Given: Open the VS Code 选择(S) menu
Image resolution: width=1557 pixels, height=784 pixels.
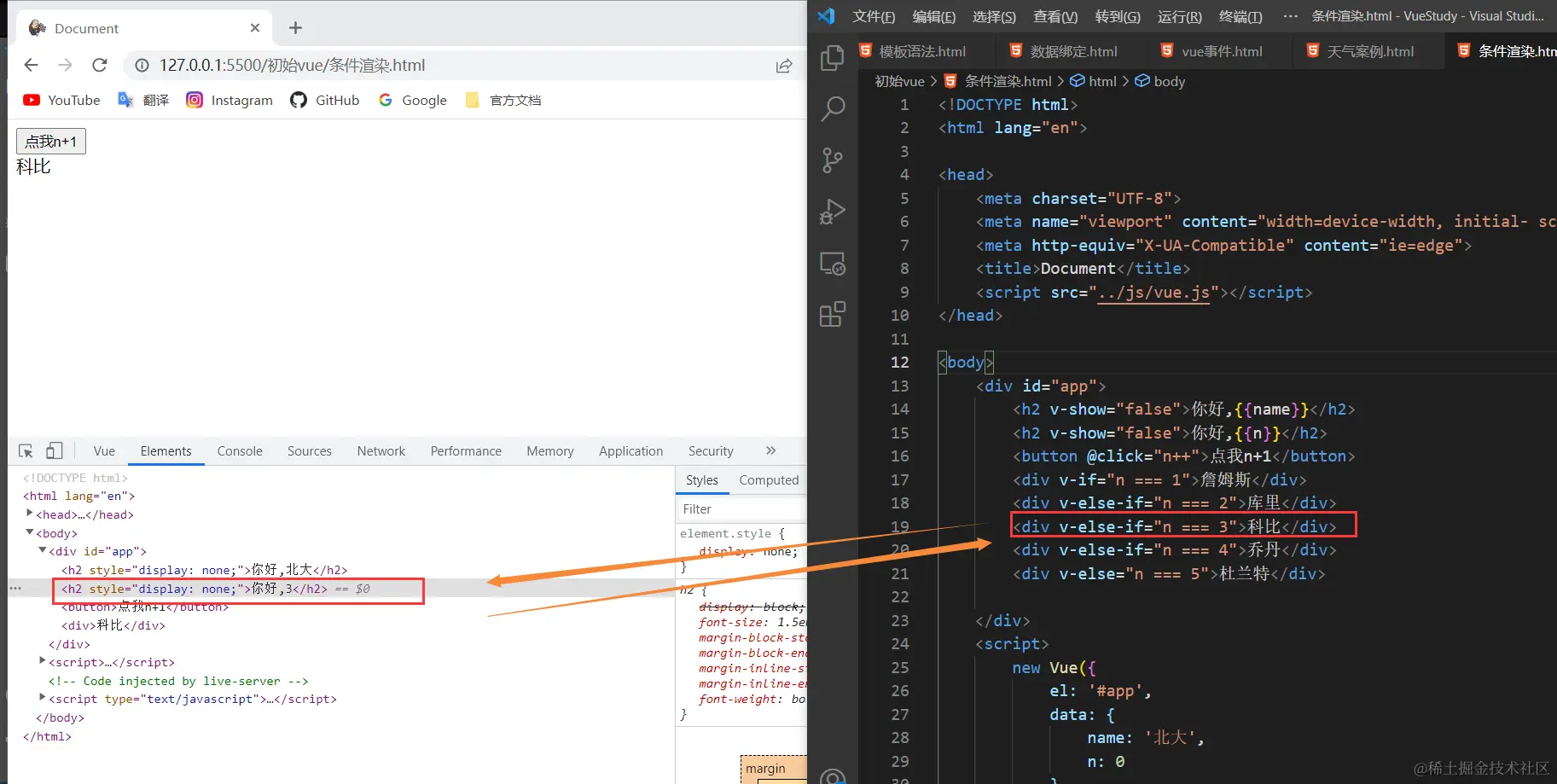Looking at the screenshot, I should 994,16.
